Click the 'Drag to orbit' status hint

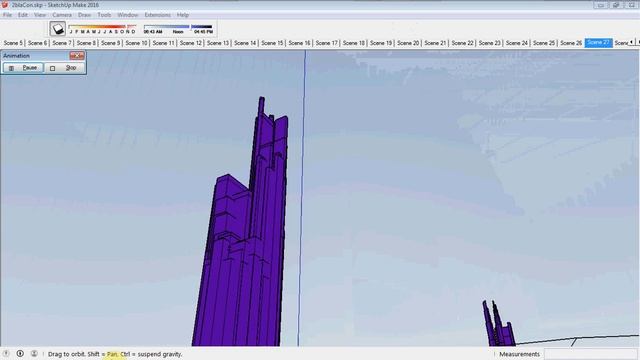(x=115, y=354)
